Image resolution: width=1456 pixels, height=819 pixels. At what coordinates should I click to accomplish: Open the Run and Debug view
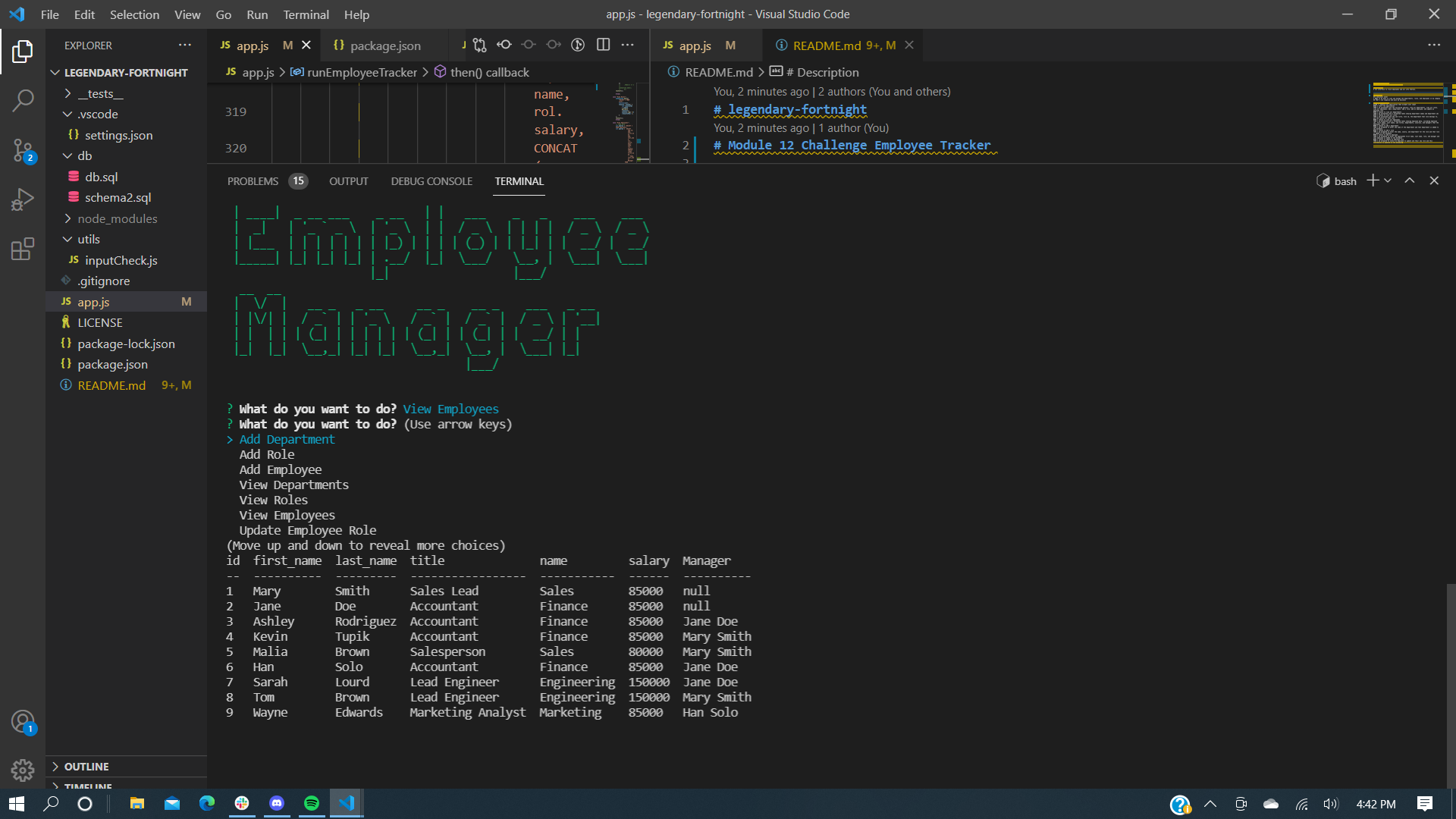pyautogui.click(x=23, y=199)
